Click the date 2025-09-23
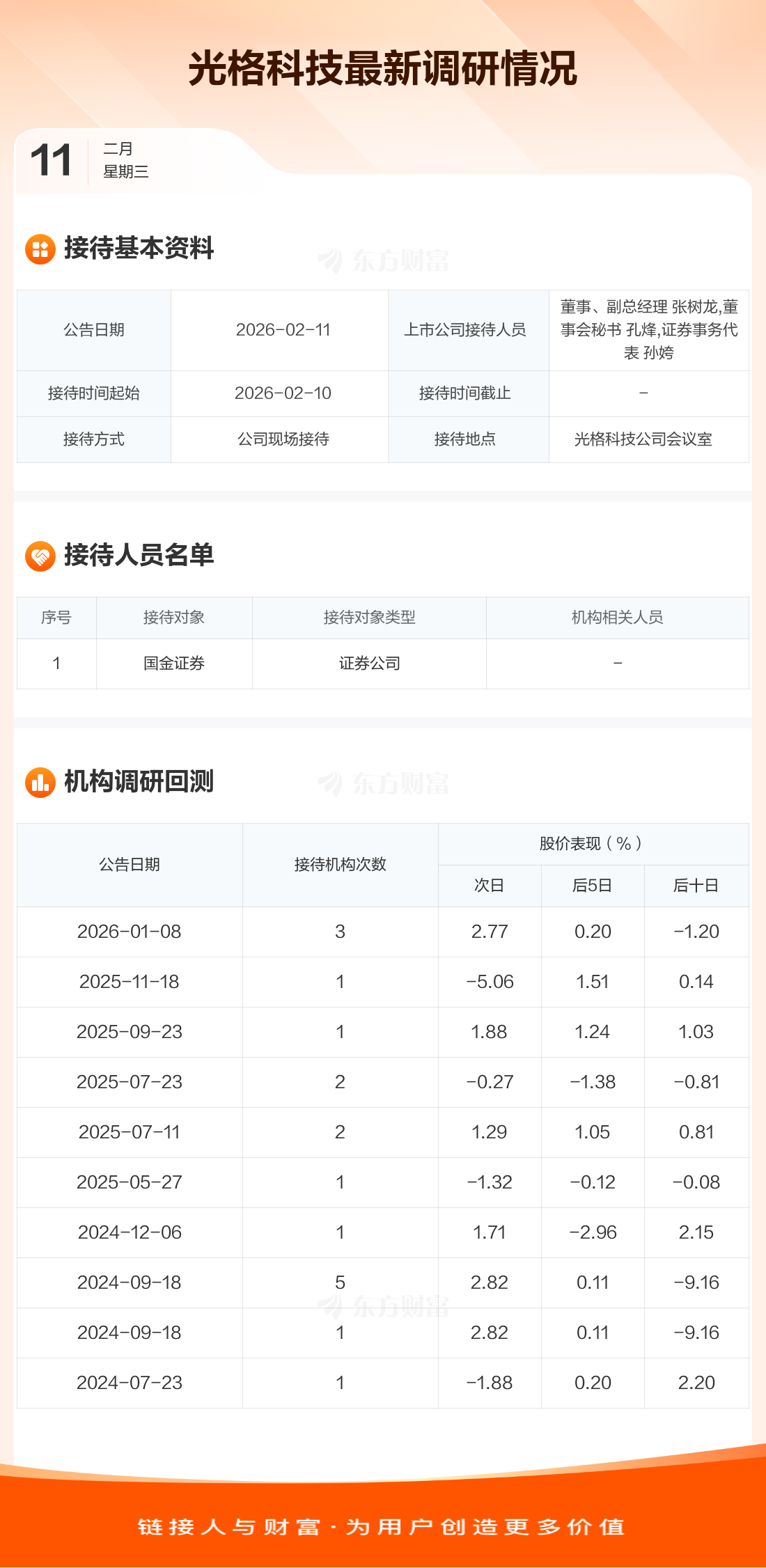This screenshot has height=1568, width=766. coord(130,1032)
